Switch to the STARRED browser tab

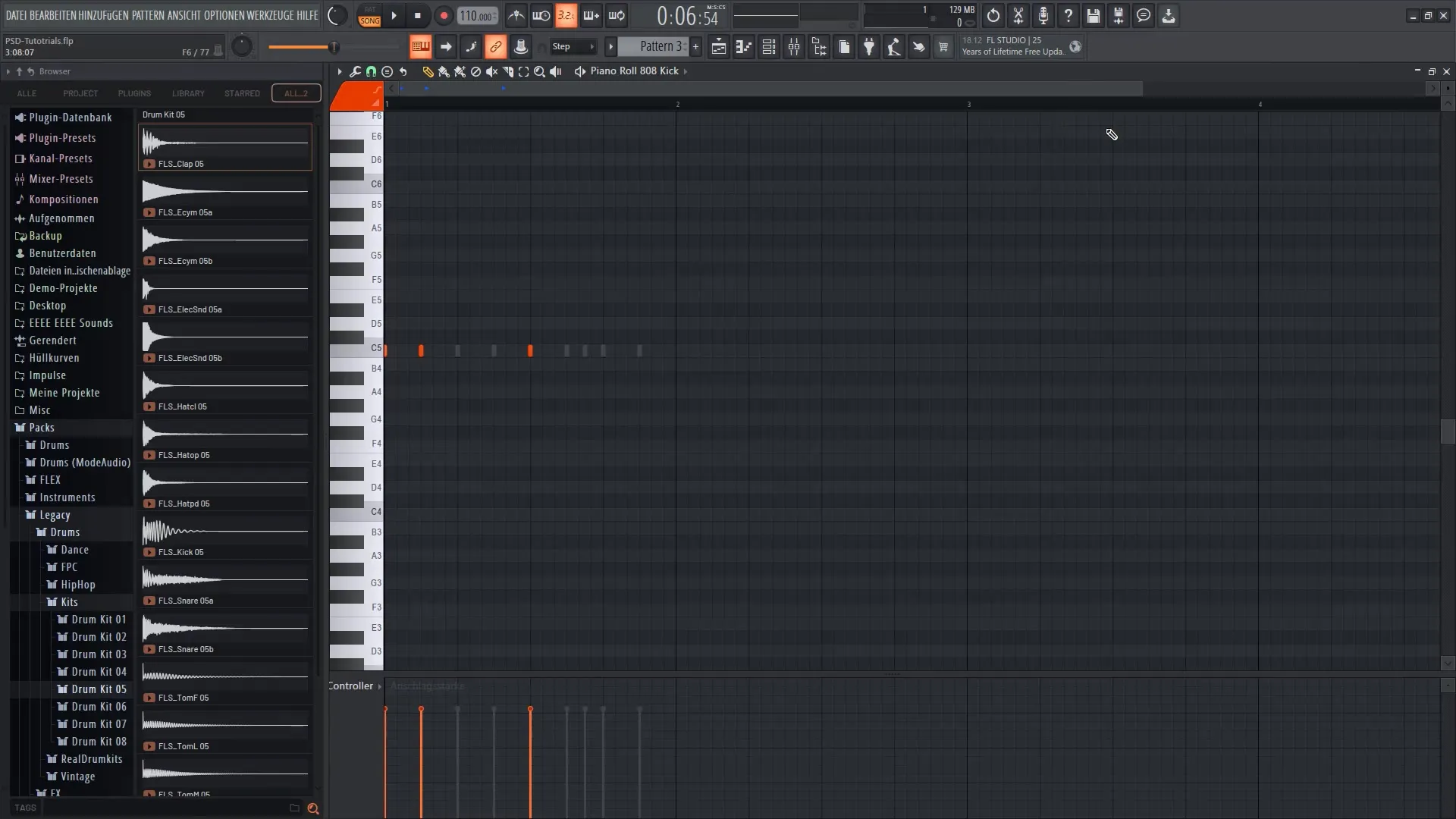point(242,93)
